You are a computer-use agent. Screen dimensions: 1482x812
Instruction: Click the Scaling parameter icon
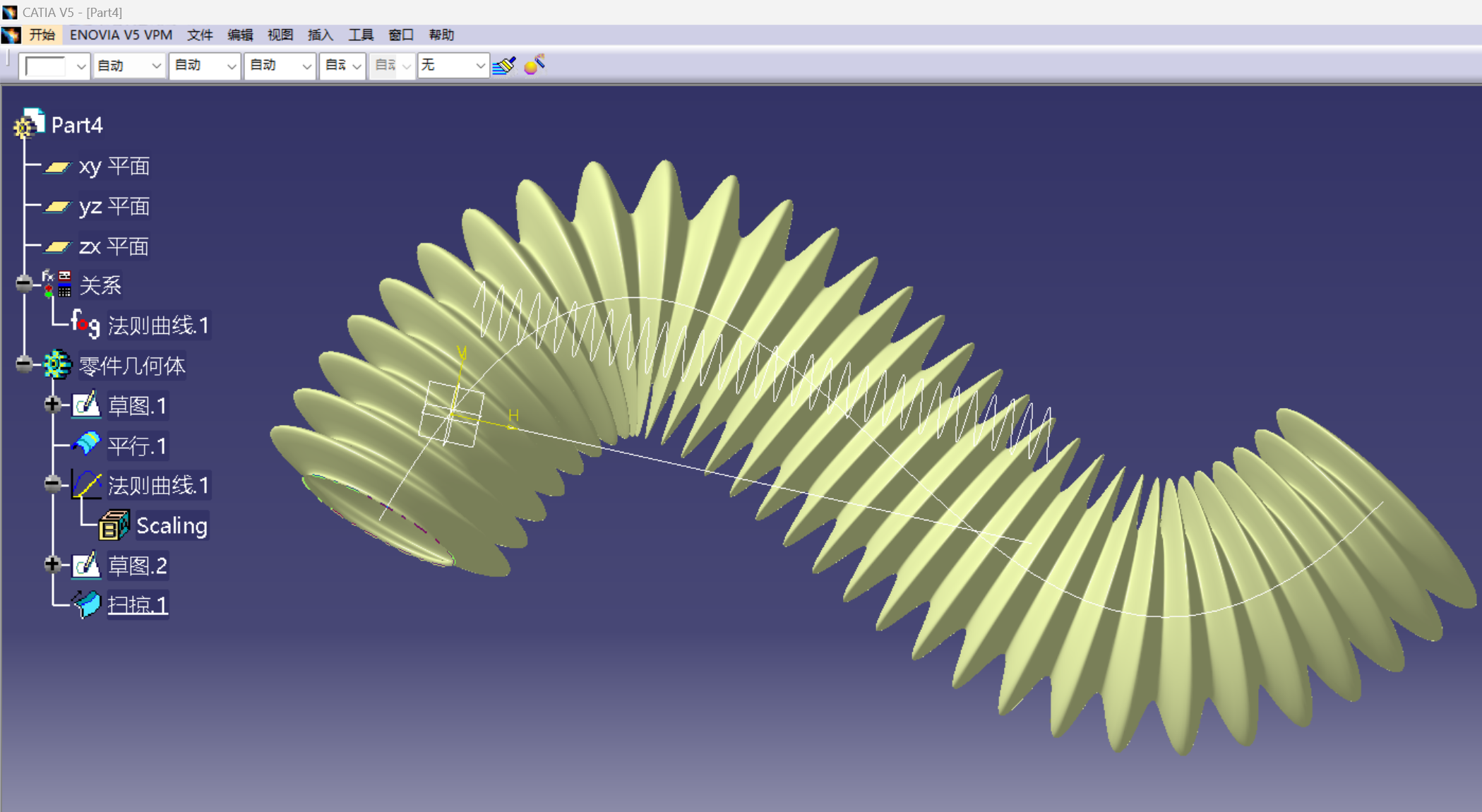coord(114,526)
